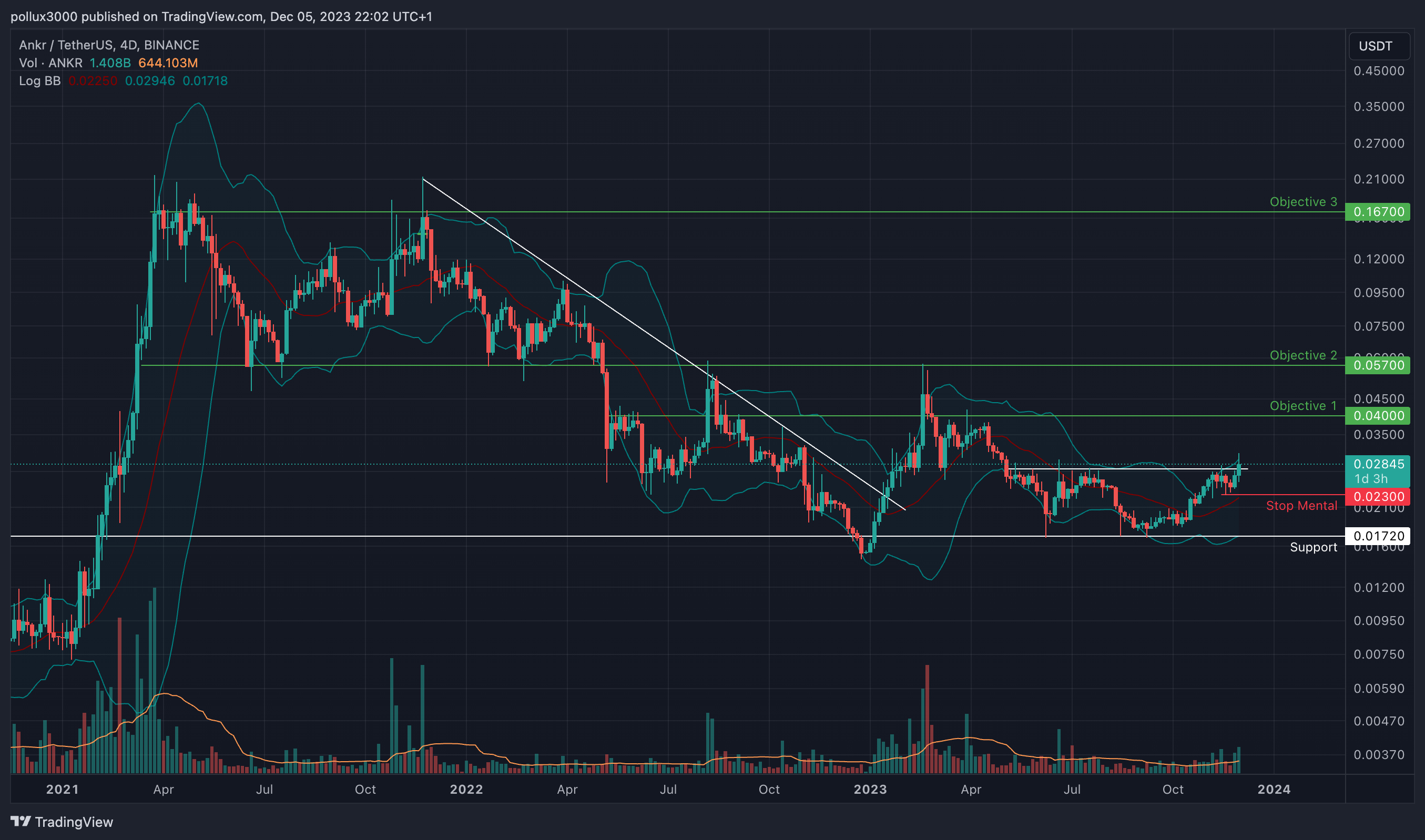Select the Support 0.01720 price label
The width and height of the screenshot is (1425, 840).
pos(1378,536)
